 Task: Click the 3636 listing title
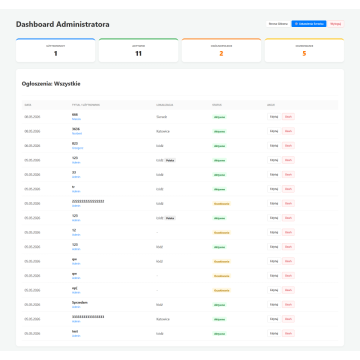76,129
